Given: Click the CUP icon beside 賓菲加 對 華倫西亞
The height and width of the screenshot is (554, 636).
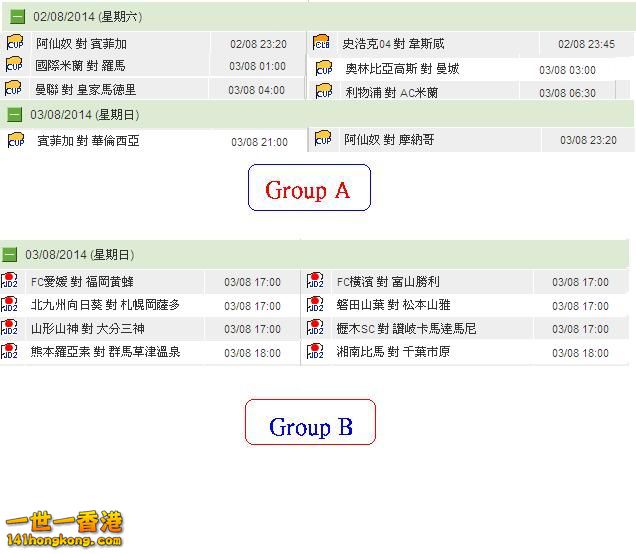Looking at the screenshot, I should click(16, 140).
